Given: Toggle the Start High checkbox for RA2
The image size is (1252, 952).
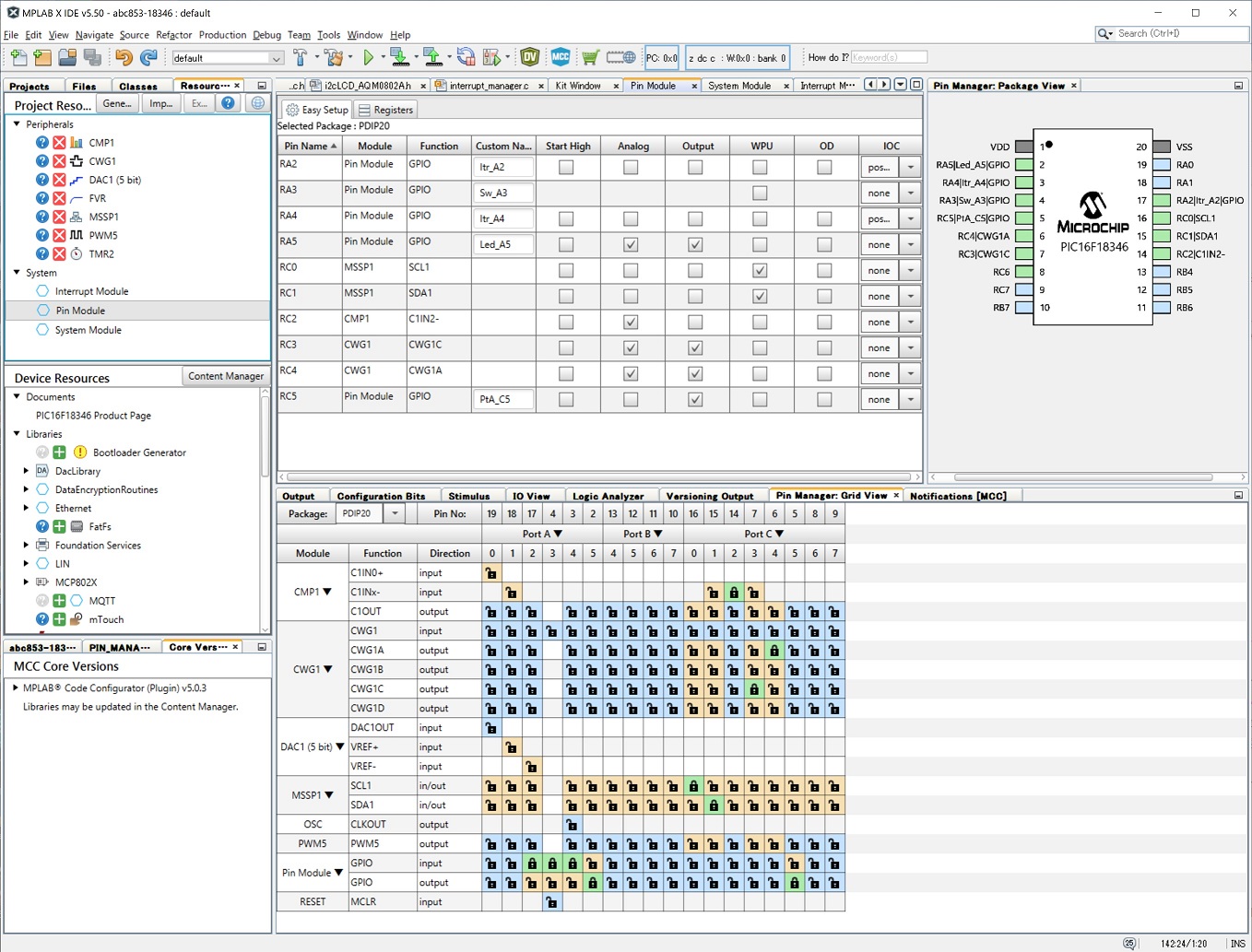Looking at the screenshot, I should (566, 168).
